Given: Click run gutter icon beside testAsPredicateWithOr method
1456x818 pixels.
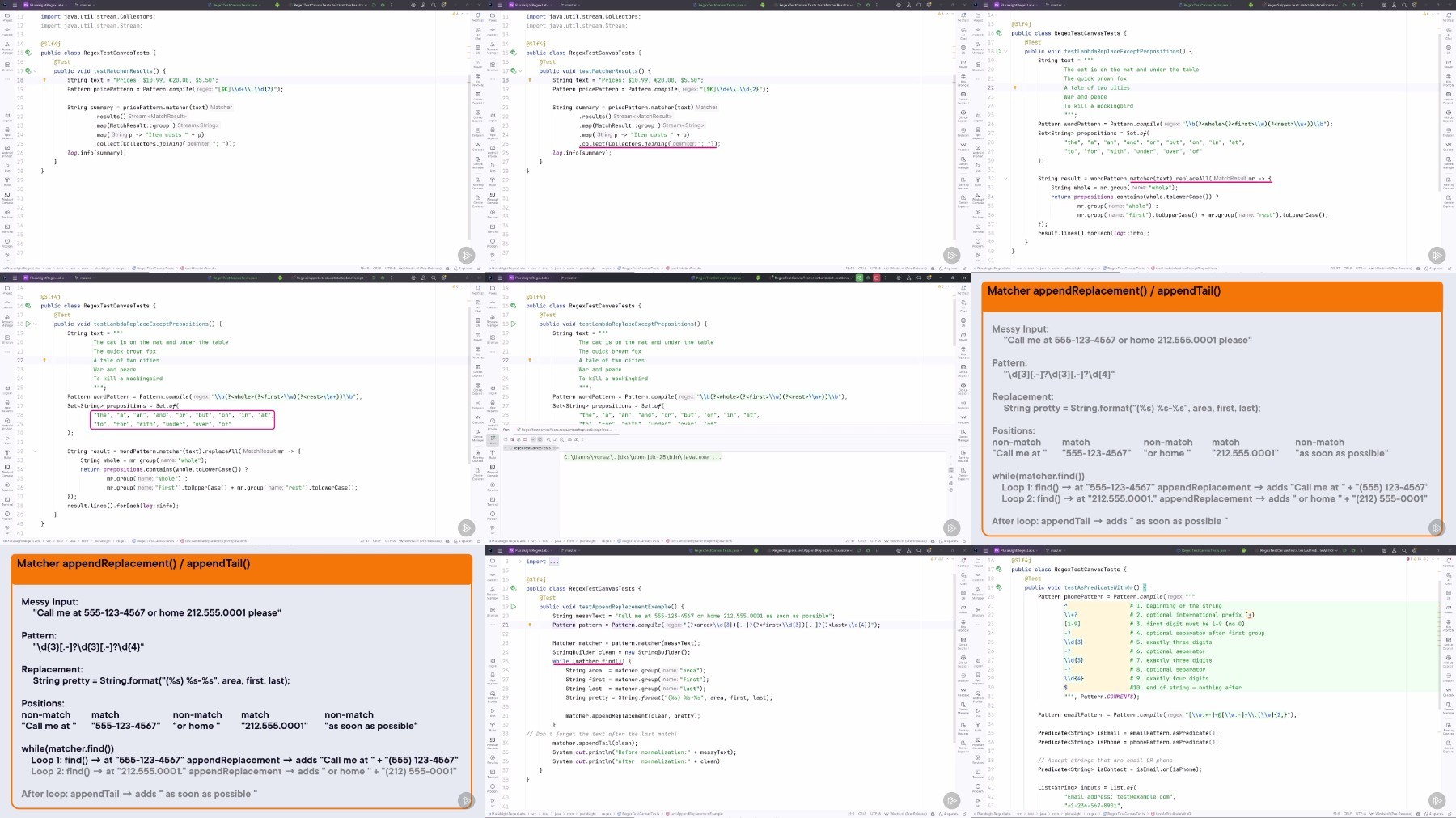Looking at the screenshot, I should [999, 587].
